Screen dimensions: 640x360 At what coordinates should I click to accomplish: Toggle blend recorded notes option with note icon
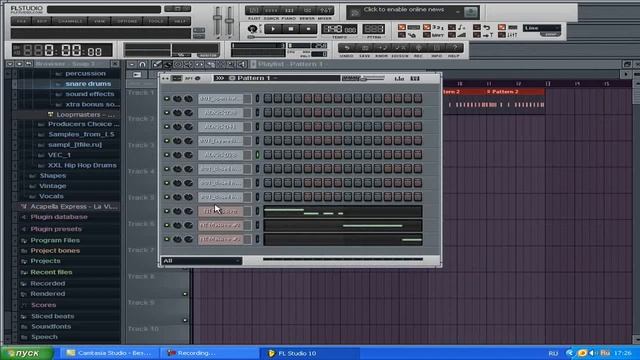click(452, 27)
